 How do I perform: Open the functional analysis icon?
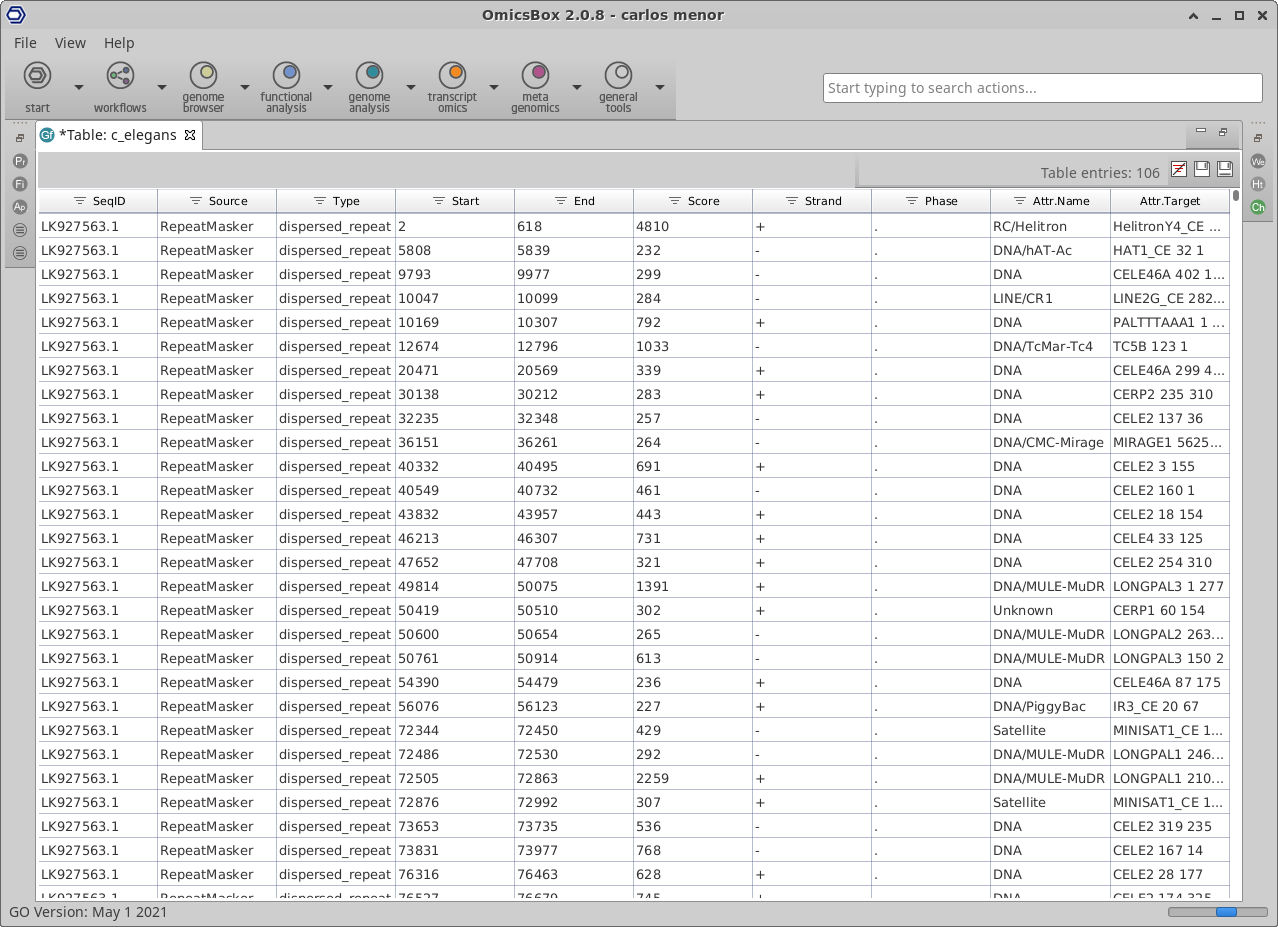coord(287,77)
